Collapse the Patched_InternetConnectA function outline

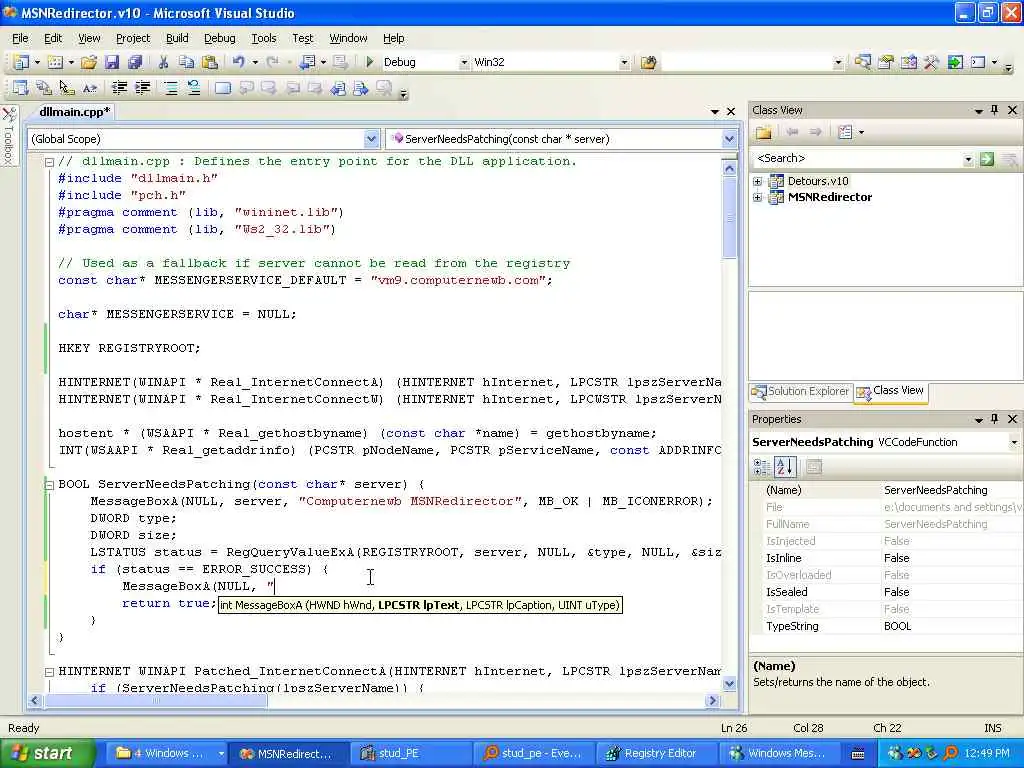point(49,671)
